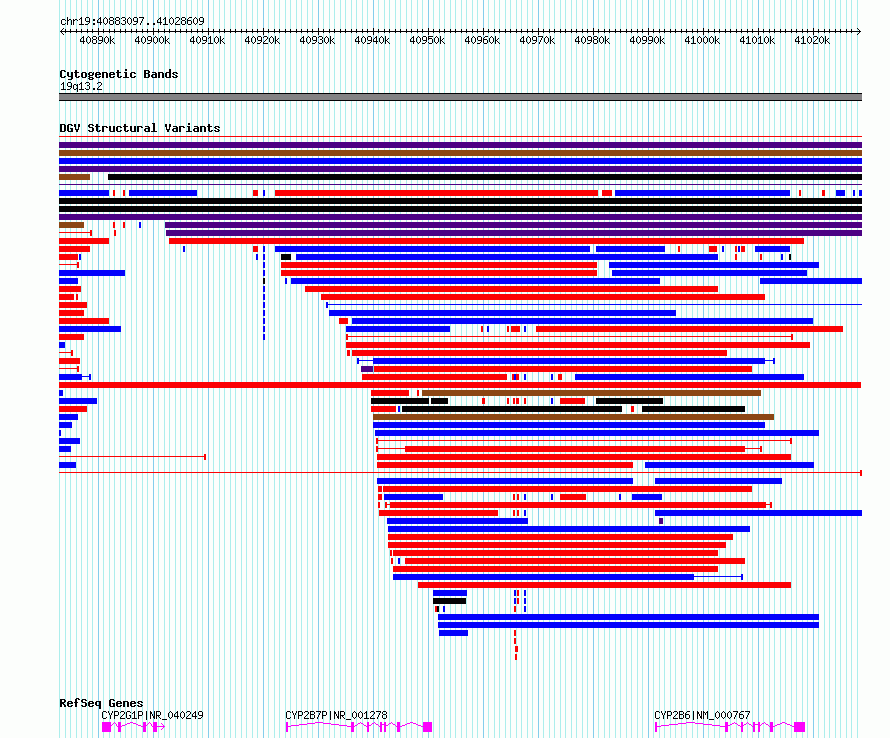Click the 41000k ruler tick label
The image size is (890, 738).
point(703,40)
